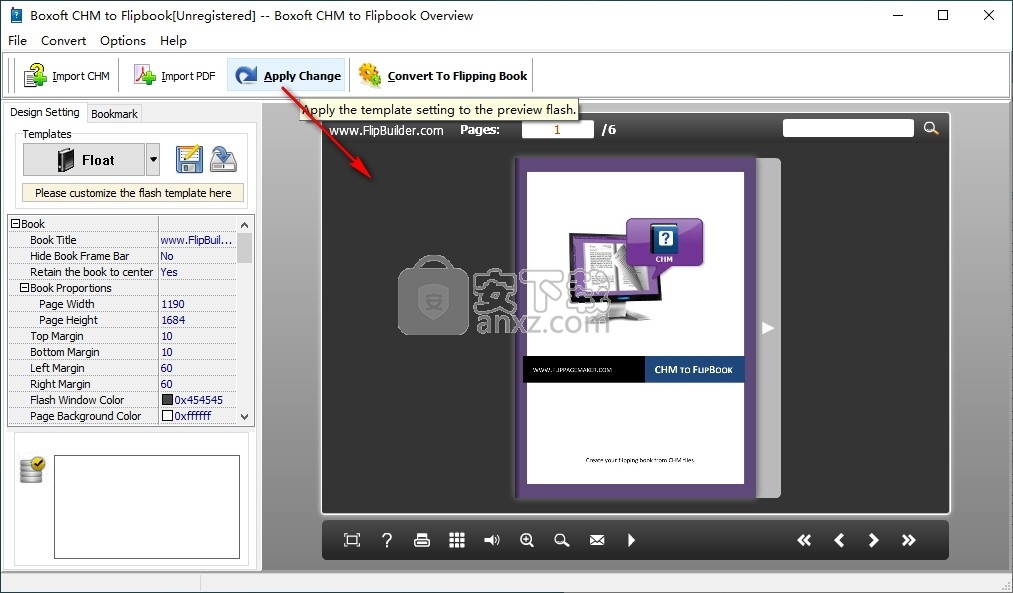Go to the previous page

pos(839,540)
